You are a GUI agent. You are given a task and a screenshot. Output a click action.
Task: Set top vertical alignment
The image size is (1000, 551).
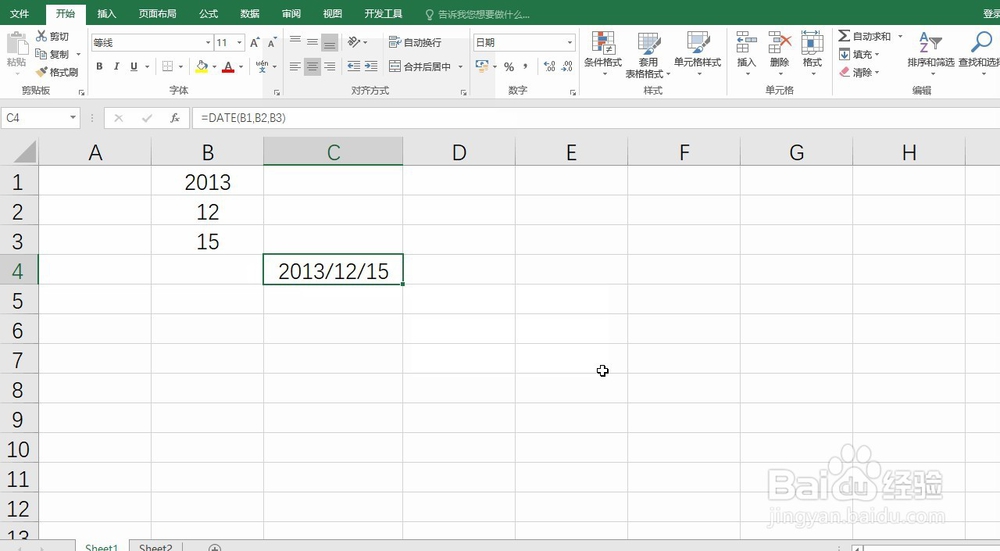(x=295, y=42)
